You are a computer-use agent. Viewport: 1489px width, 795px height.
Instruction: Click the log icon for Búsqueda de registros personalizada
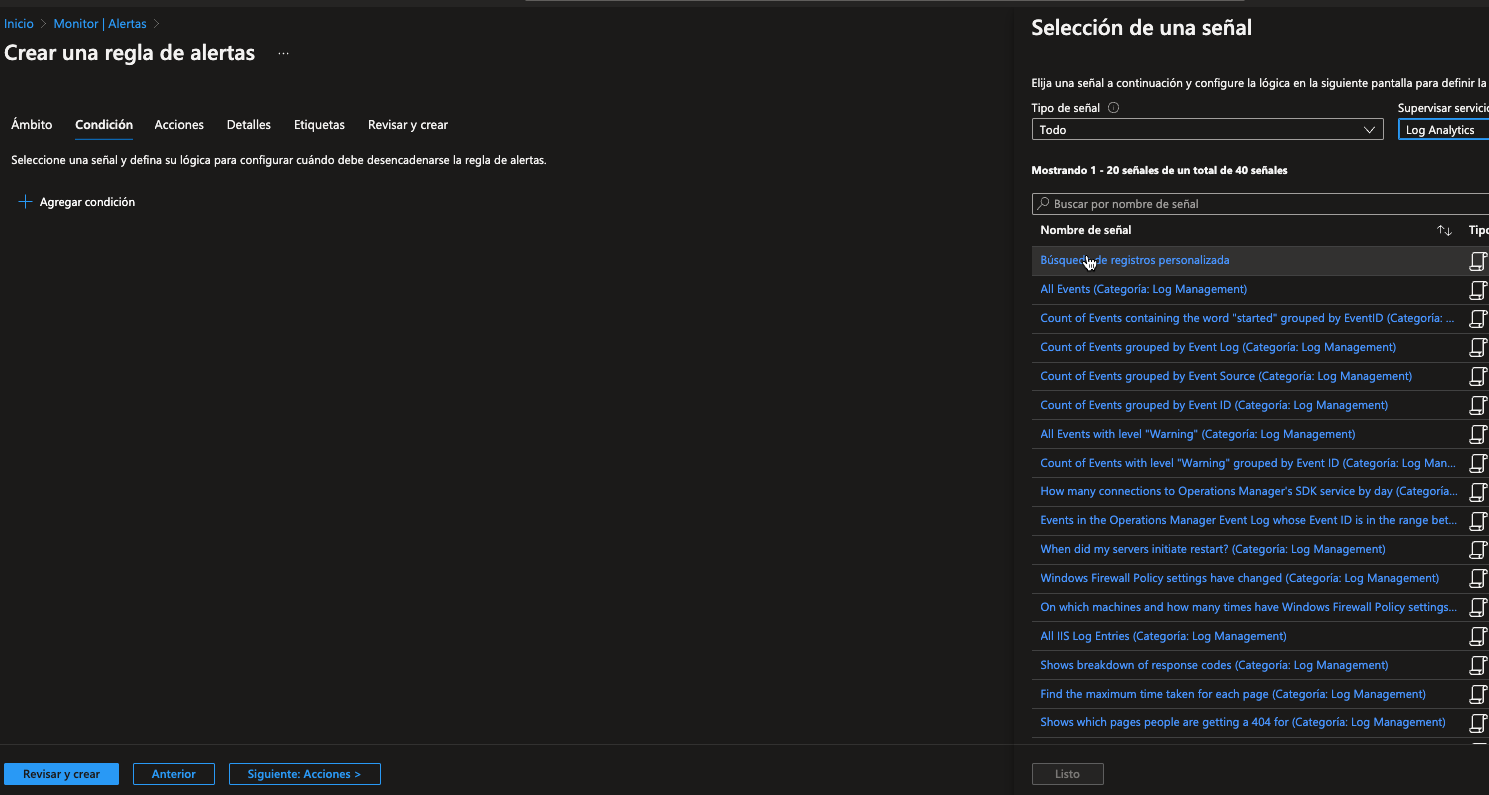1477,261
